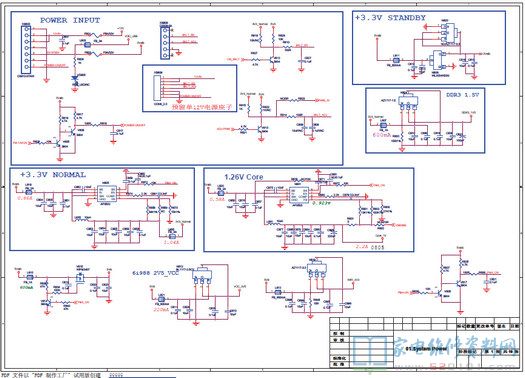Select the MOSFET symbol in bottom-left circuit
Viewport: 525px width, 378px height.
[x=80, y=278]
